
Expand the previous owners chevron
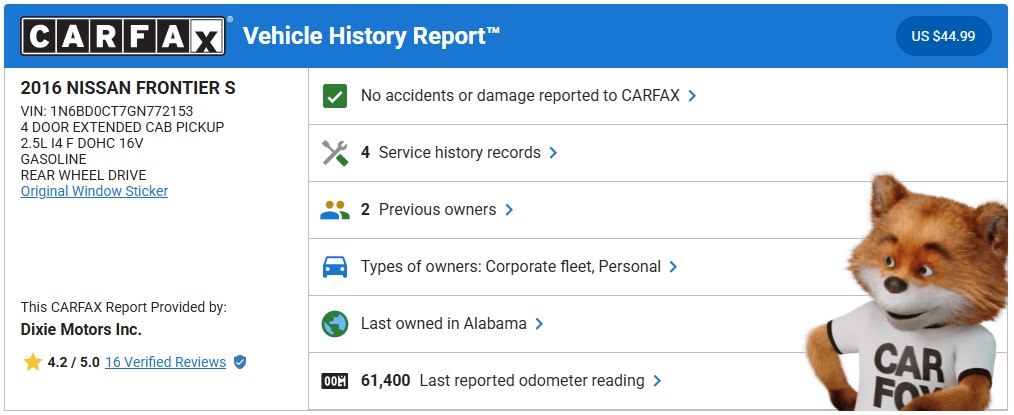509,210
